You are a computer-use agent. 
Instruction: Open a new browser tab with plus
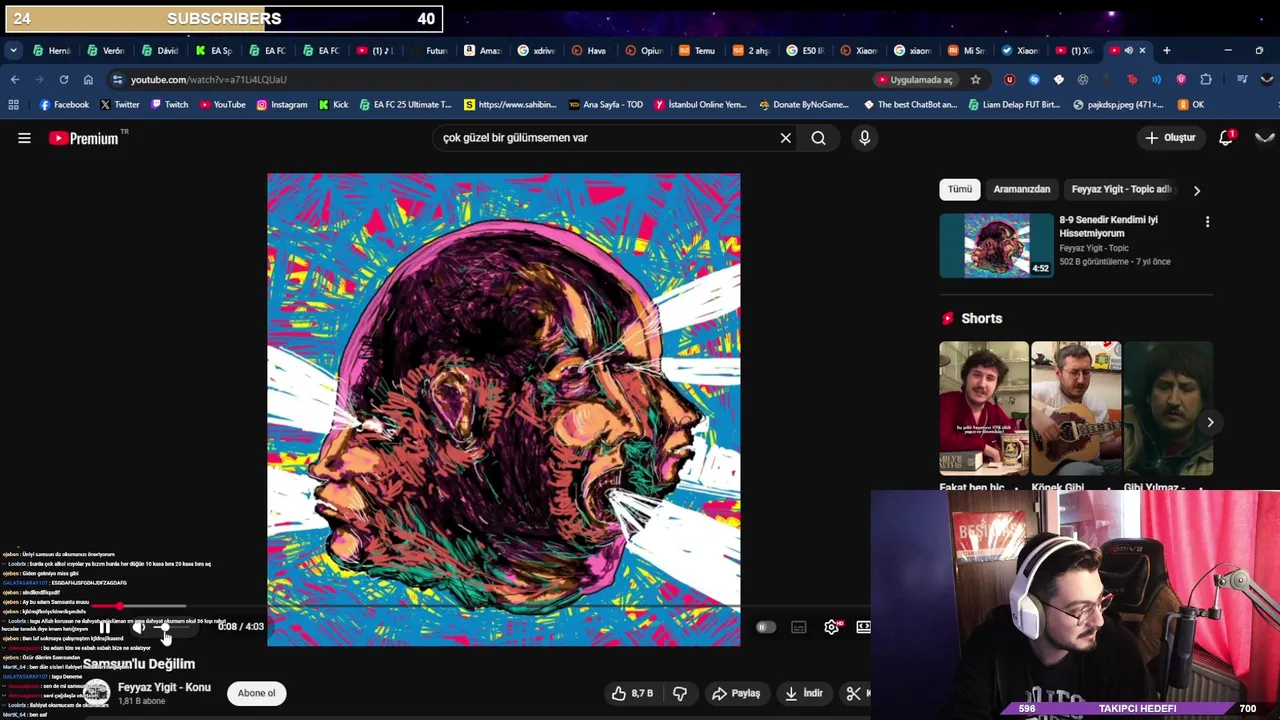click(x=1166, y=50)
